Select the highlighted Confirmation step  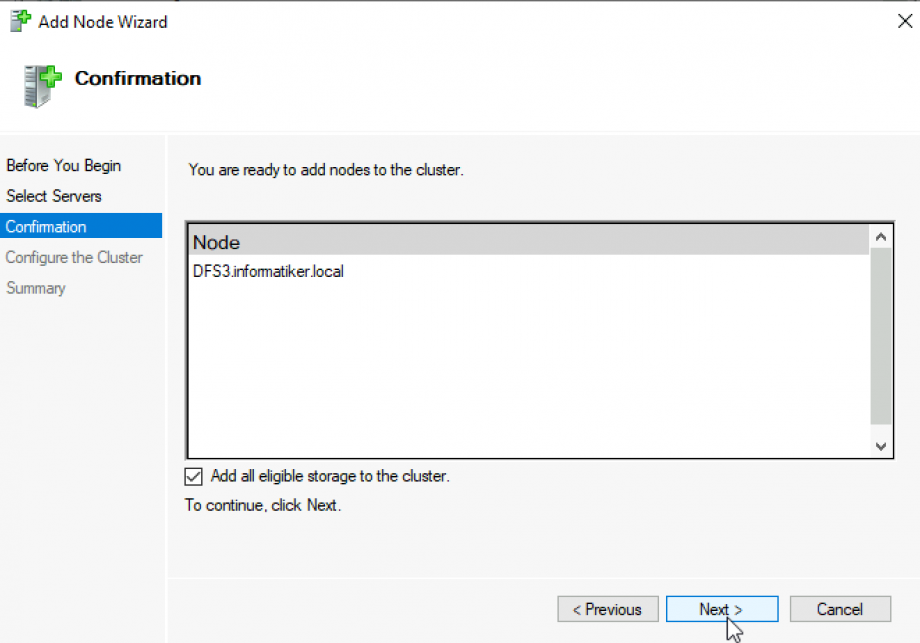(x=45, y=226)
